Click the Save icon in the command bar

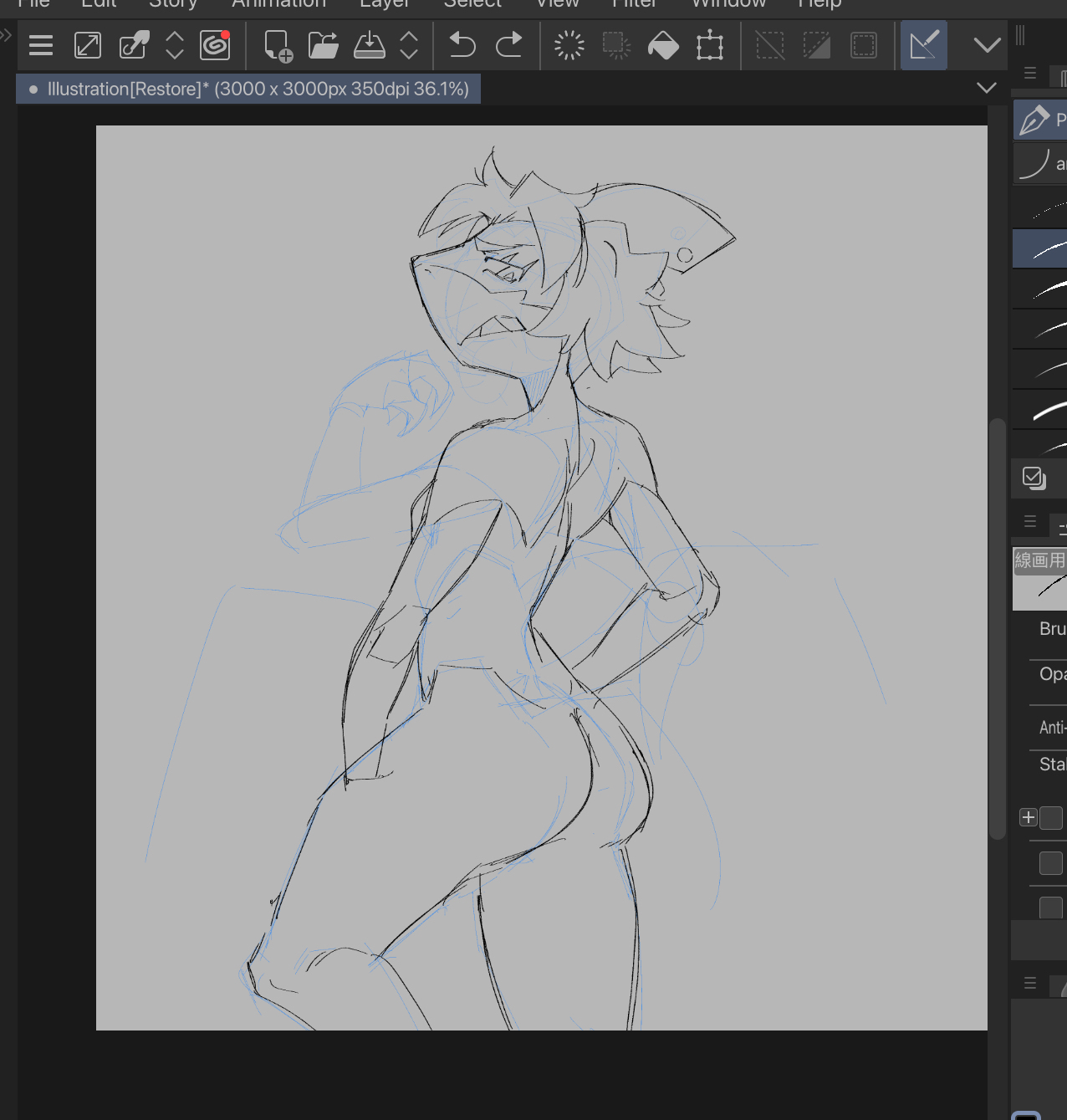(x=369, y=45)
